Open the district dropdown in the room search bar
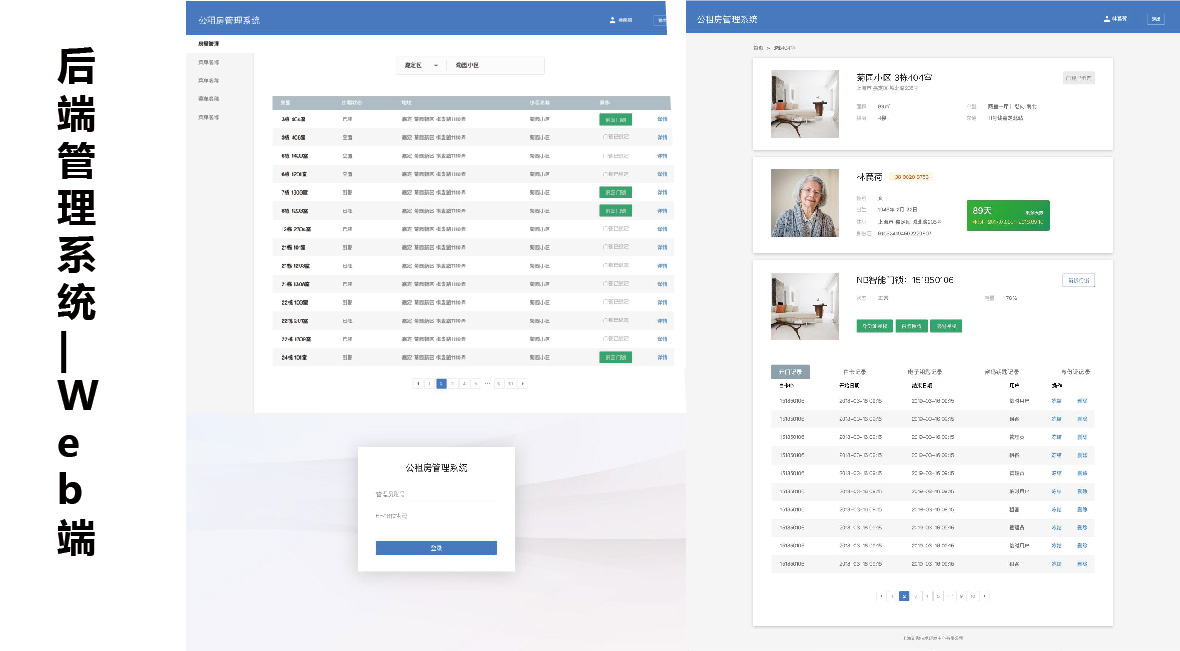 (421, 65)
